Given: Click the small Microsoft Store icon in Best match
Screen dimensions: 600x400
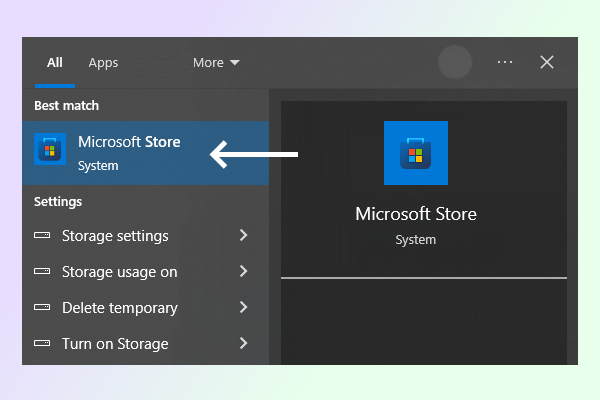Looking at the screenshot, I should [50, 150].
